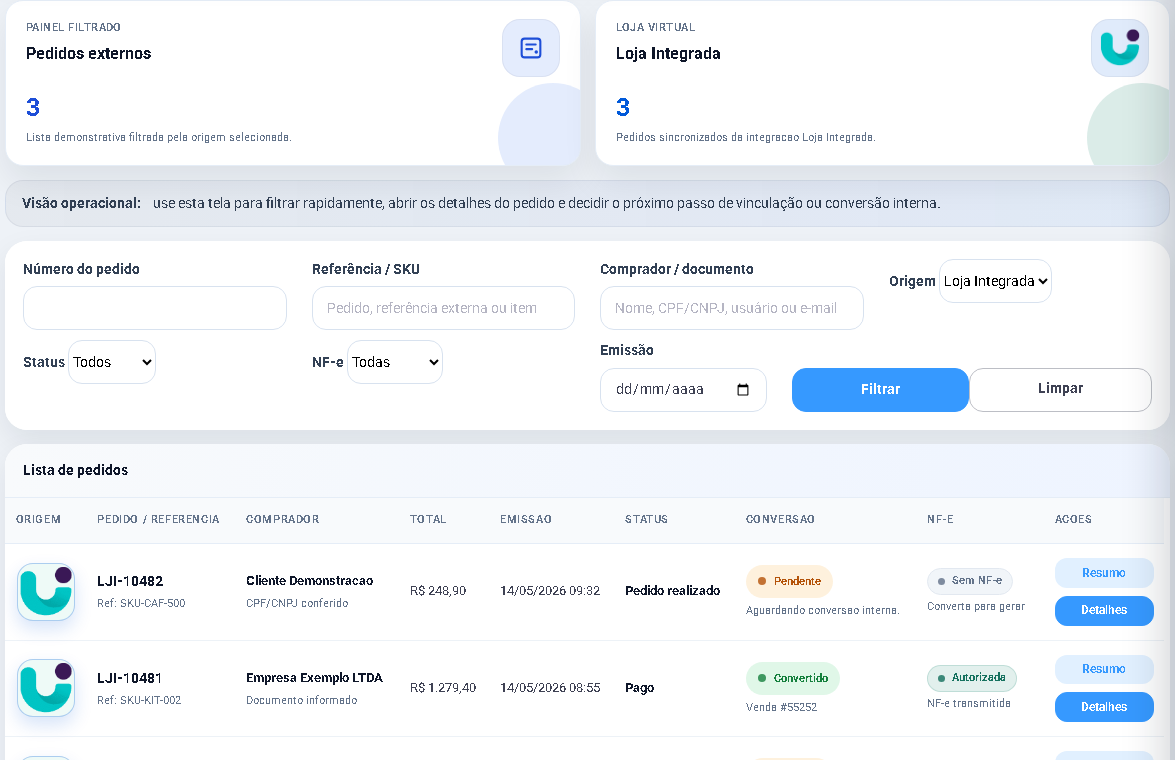Click status Pago
The width and height of the screenshot is (1175, 760).
coord(639,688)
